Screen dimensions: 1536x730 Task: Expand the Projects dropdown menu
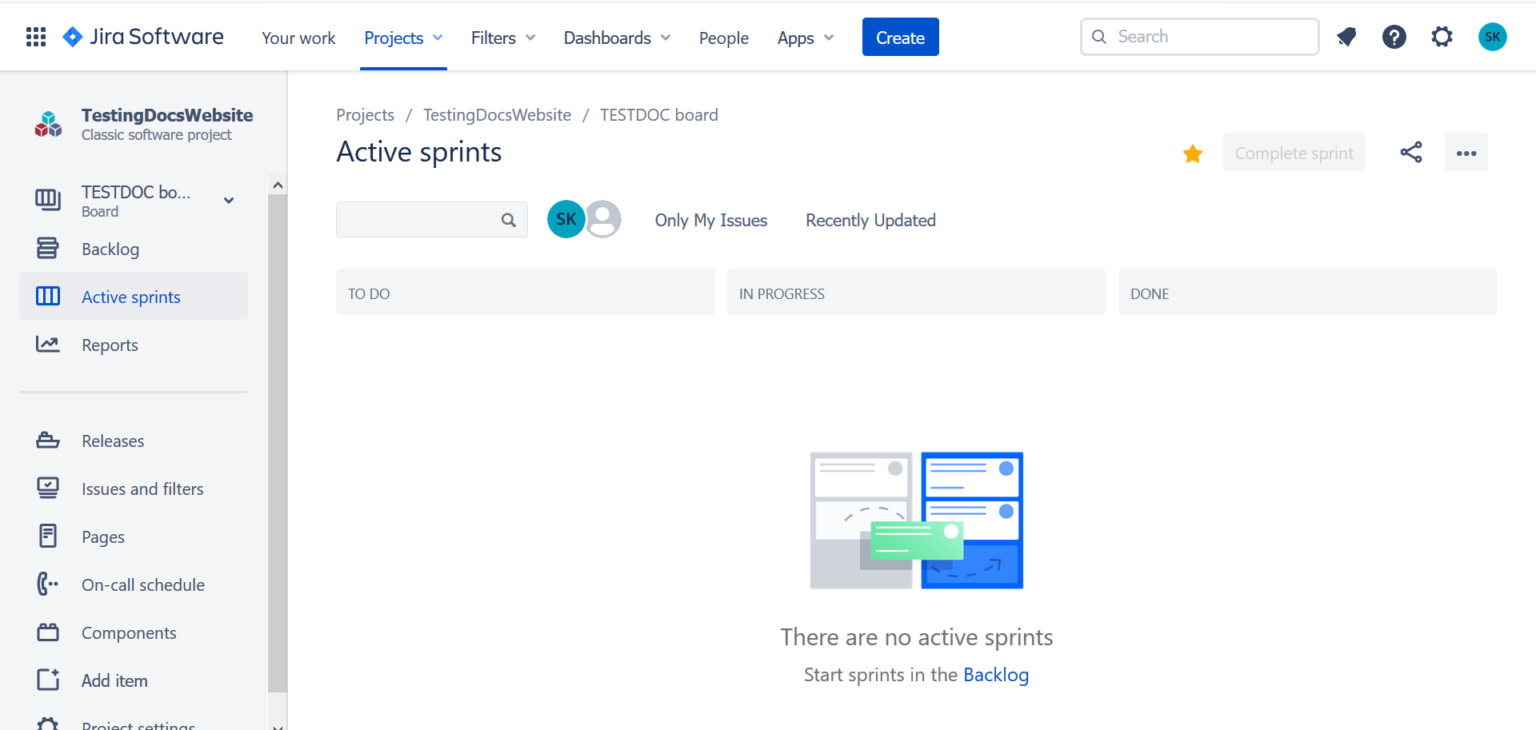coord(403,37)
